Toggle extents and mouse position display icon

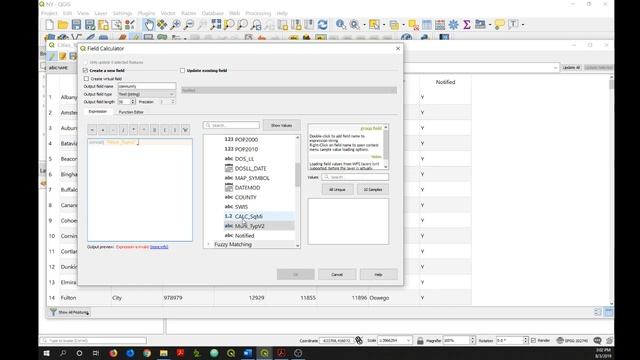359,340
